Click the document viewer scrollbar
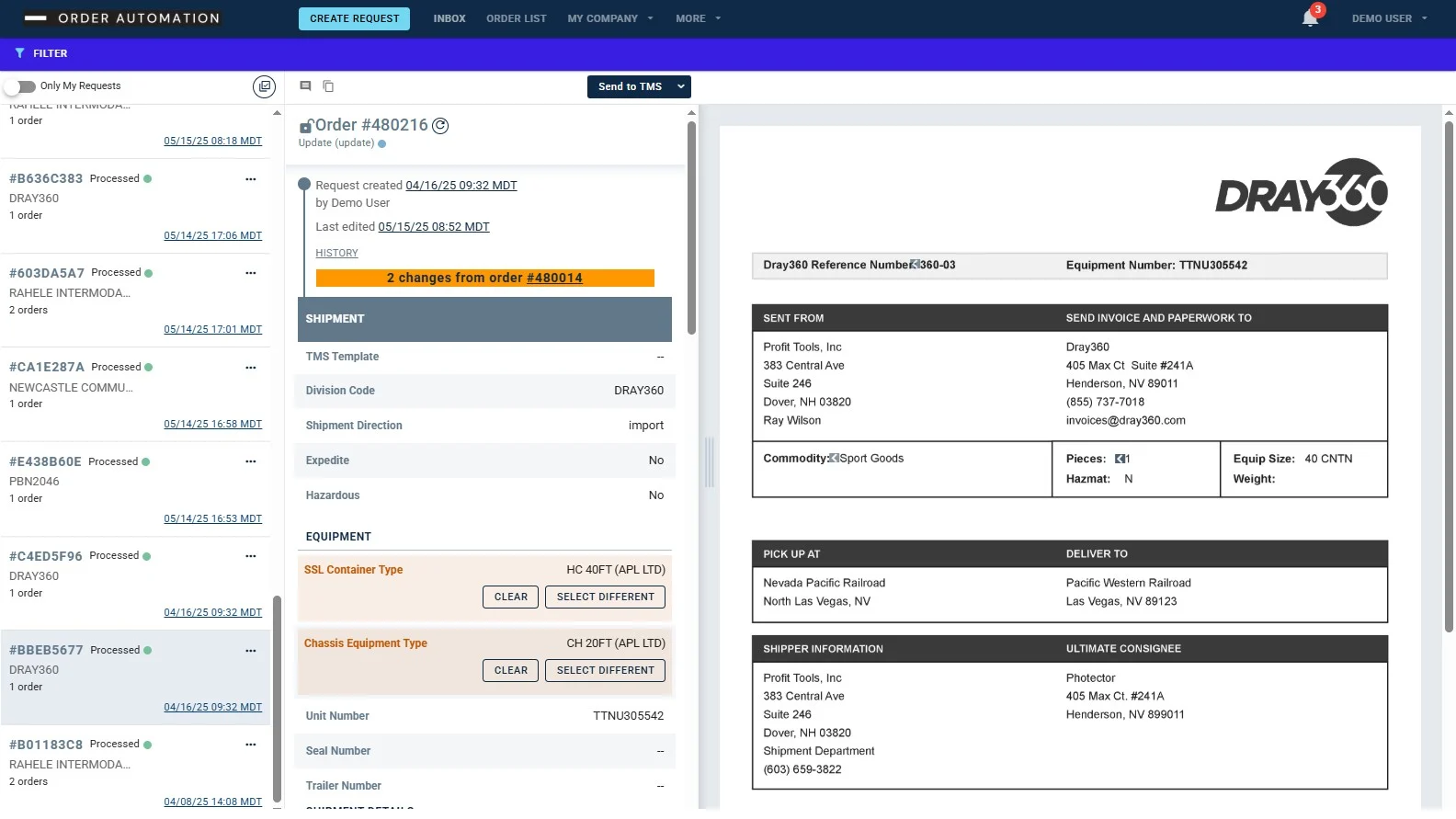The width and height of the screenshot is (1456, 819). pos(1449,377)
